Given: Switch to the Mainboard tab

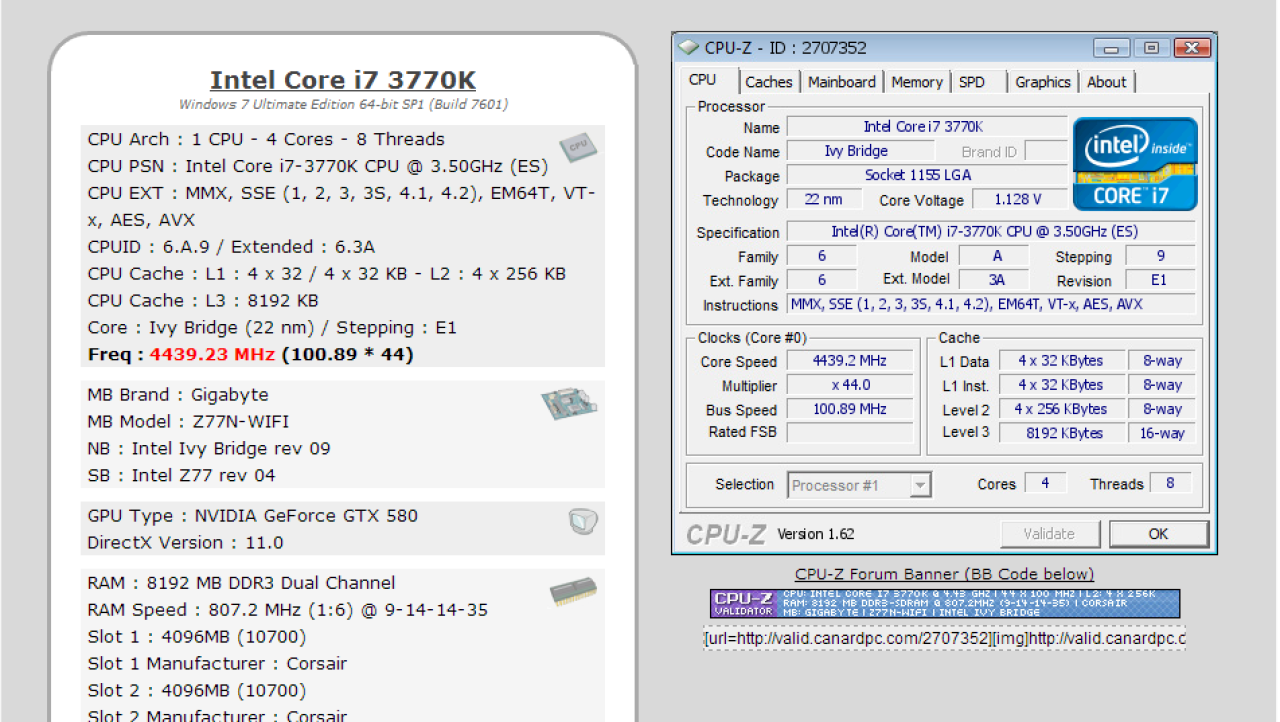Looking at the screenshot, I should 842,82.
